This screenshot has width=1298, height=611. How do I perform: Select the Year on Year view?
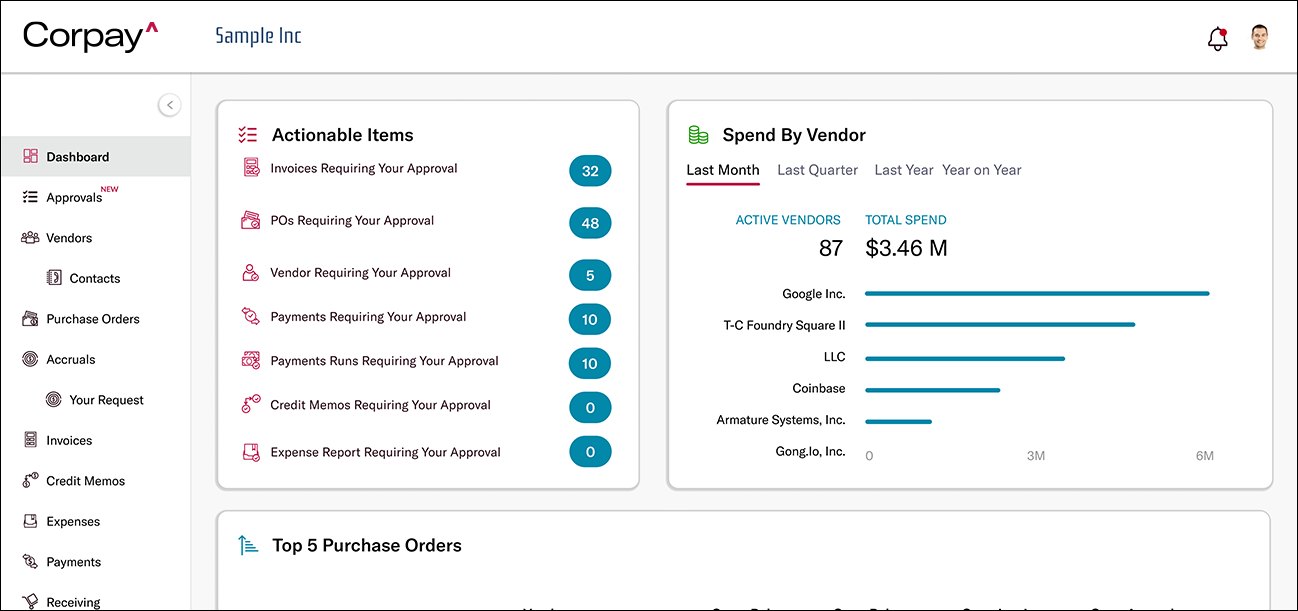[x=981, y=170]
